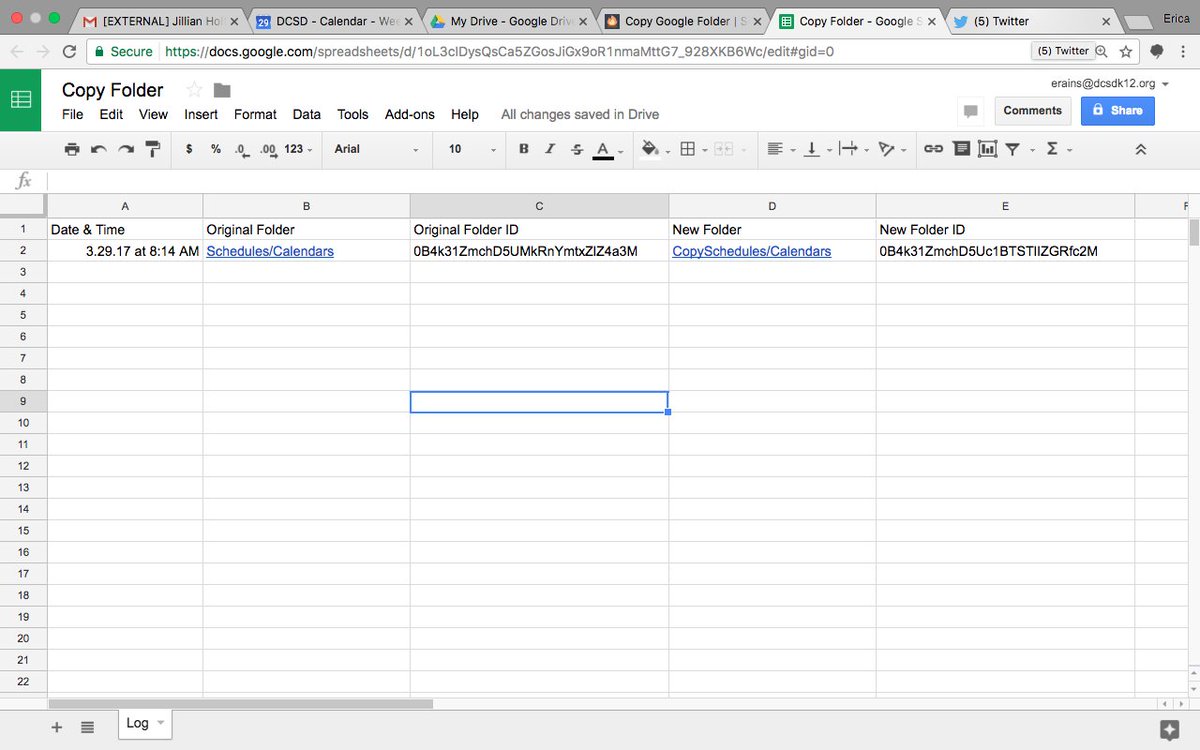The image size is (1200, 750).
Task: Open the CopySchedules/Calendars link
Action: tap(752, 251)
